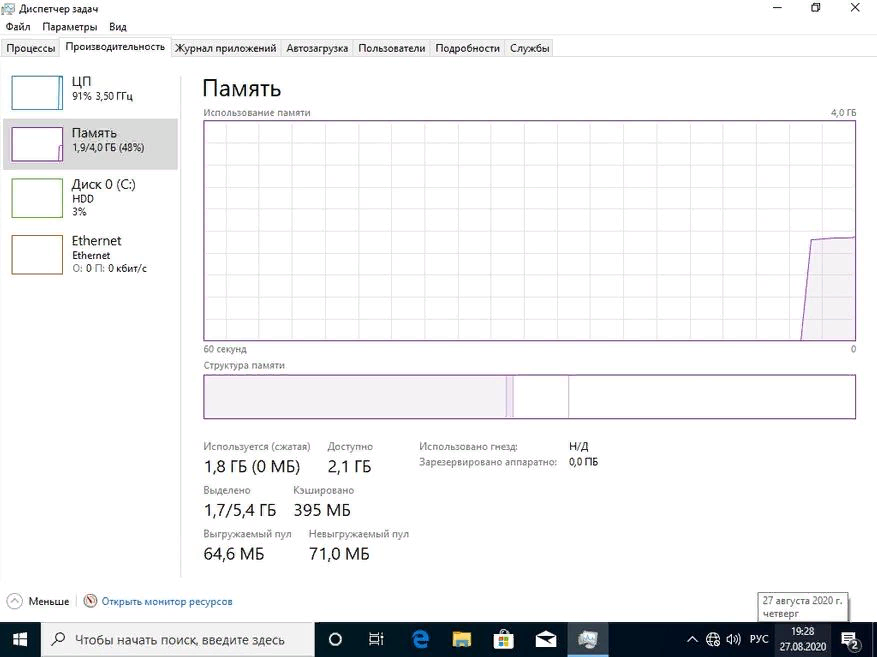Viewport: 877px width, 657px height.
Task: Open the Автозагрузка tab
Action: pyautogui.click(x=317, y=48)
